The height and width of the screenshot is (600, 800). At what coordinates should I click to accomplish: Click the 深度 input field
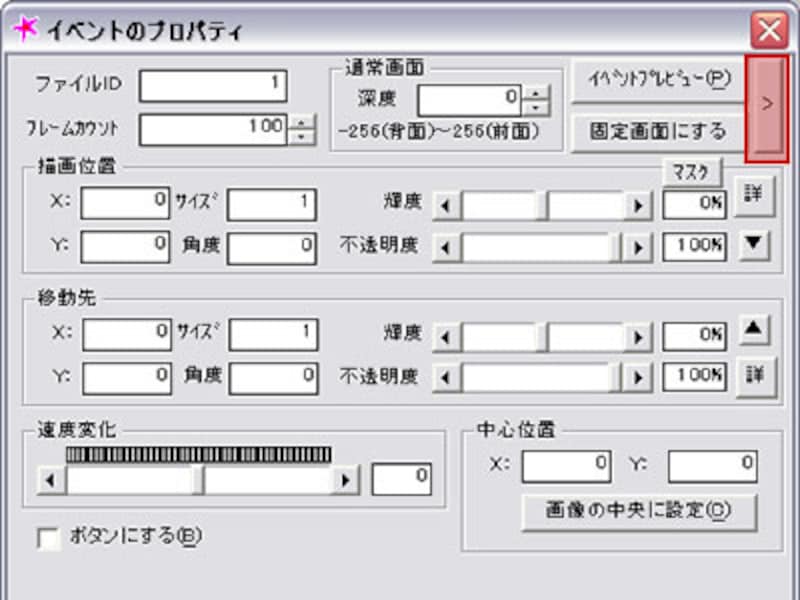pos(469,100)
